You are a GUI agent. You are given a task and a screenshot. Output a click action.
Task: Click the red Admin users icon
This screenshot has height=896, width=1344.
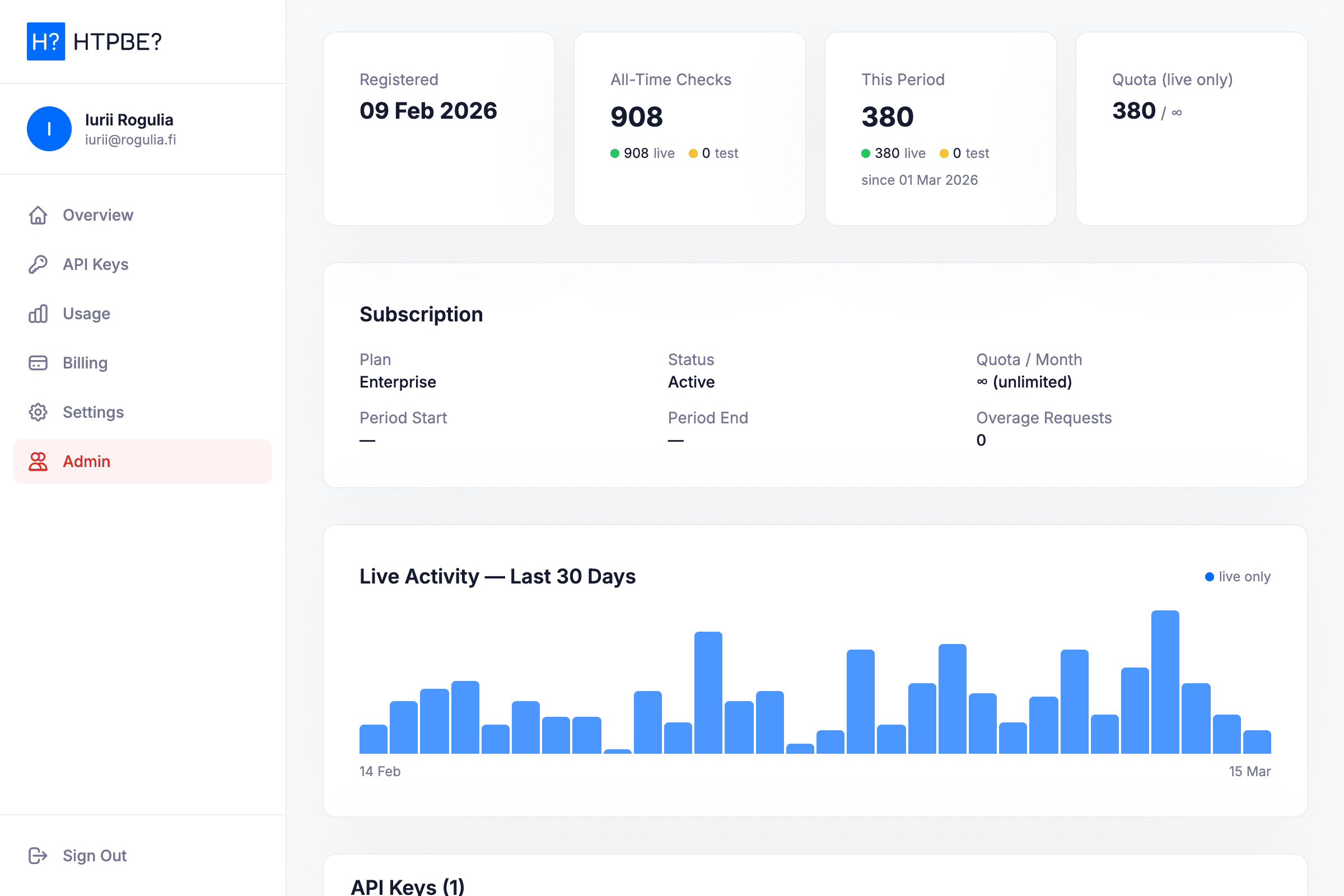tap(38, 461)
